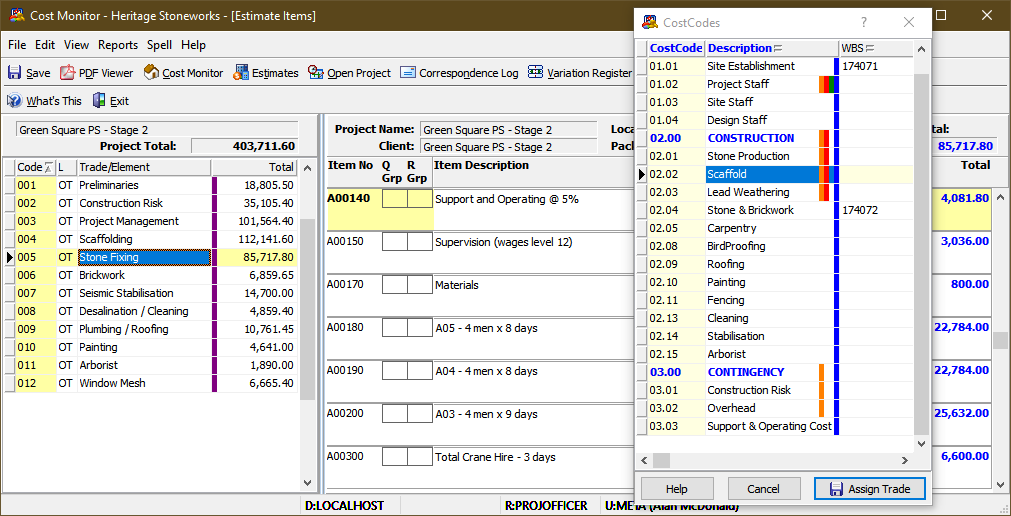Click the Cost Monitor app title icon
The width and height of the screenshot is (1011, 516).
pyautogui.click(x=18, y=15)
